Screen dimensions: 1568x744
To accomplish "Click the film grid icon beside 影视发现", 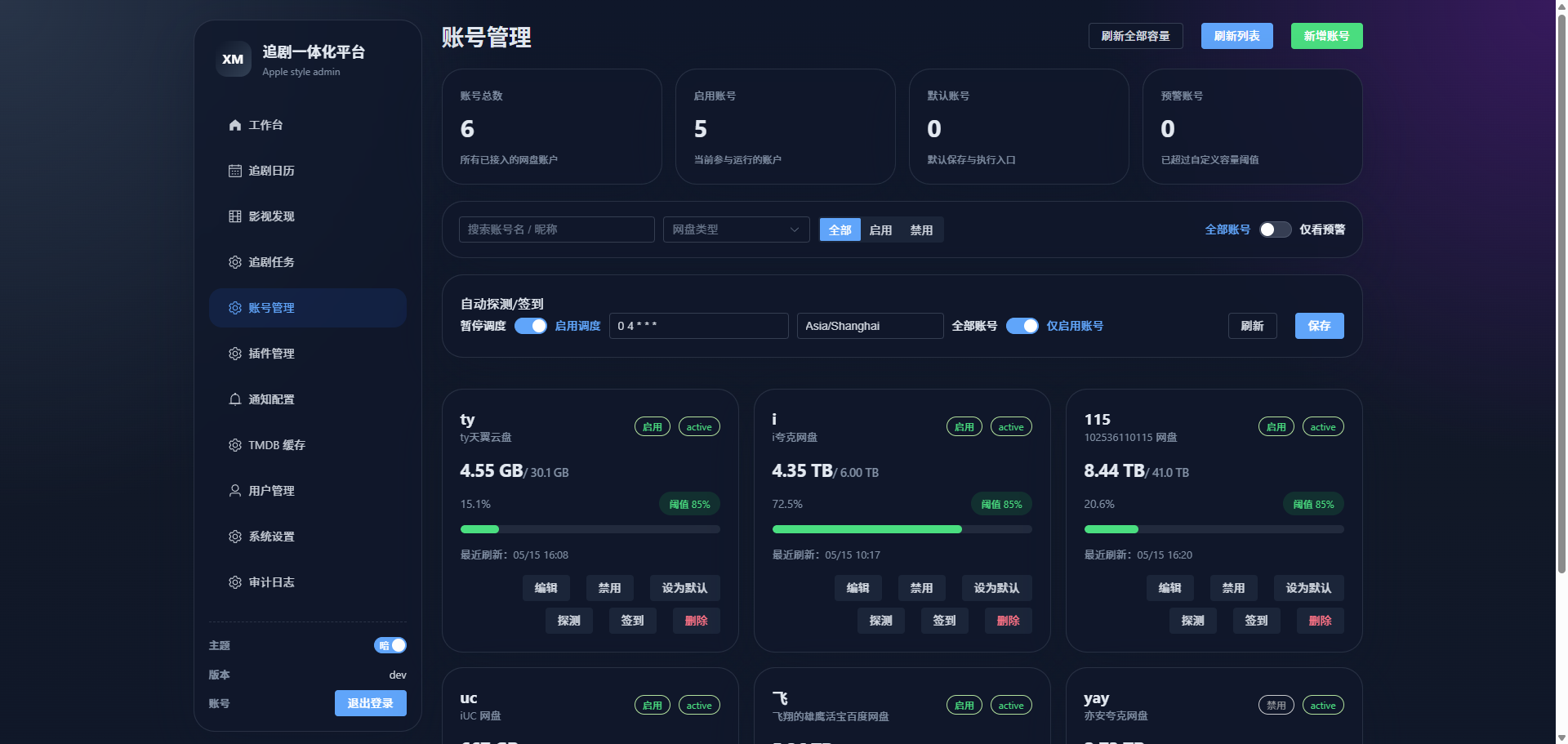I will (235, 216).
